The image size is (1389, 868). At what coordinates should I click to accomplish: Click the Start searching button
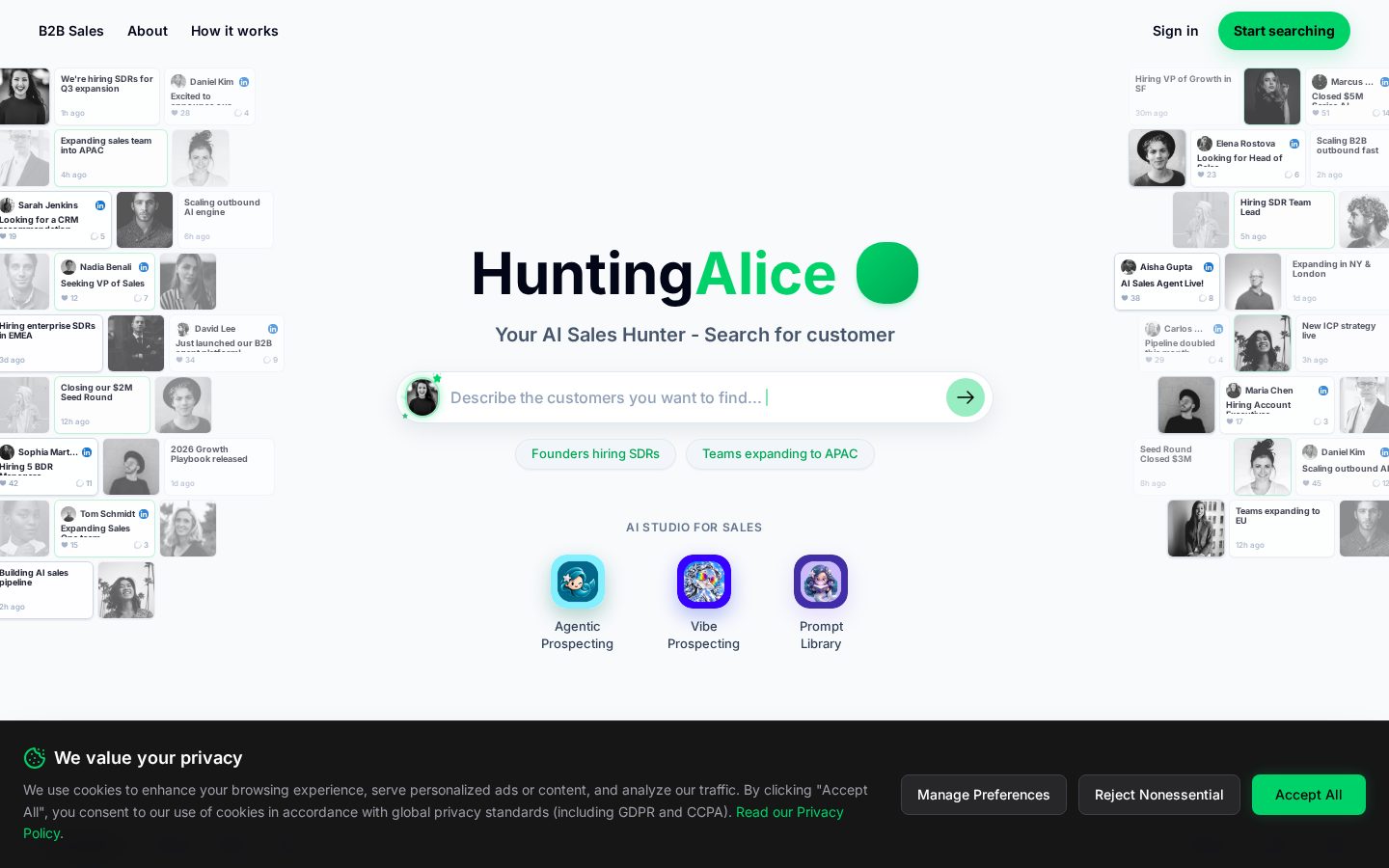click(1284, 31)
